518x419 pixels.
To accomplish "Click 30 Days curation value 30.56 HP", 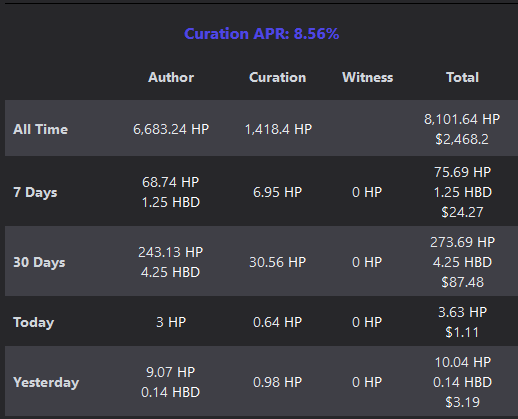I will tap(277, 262).
